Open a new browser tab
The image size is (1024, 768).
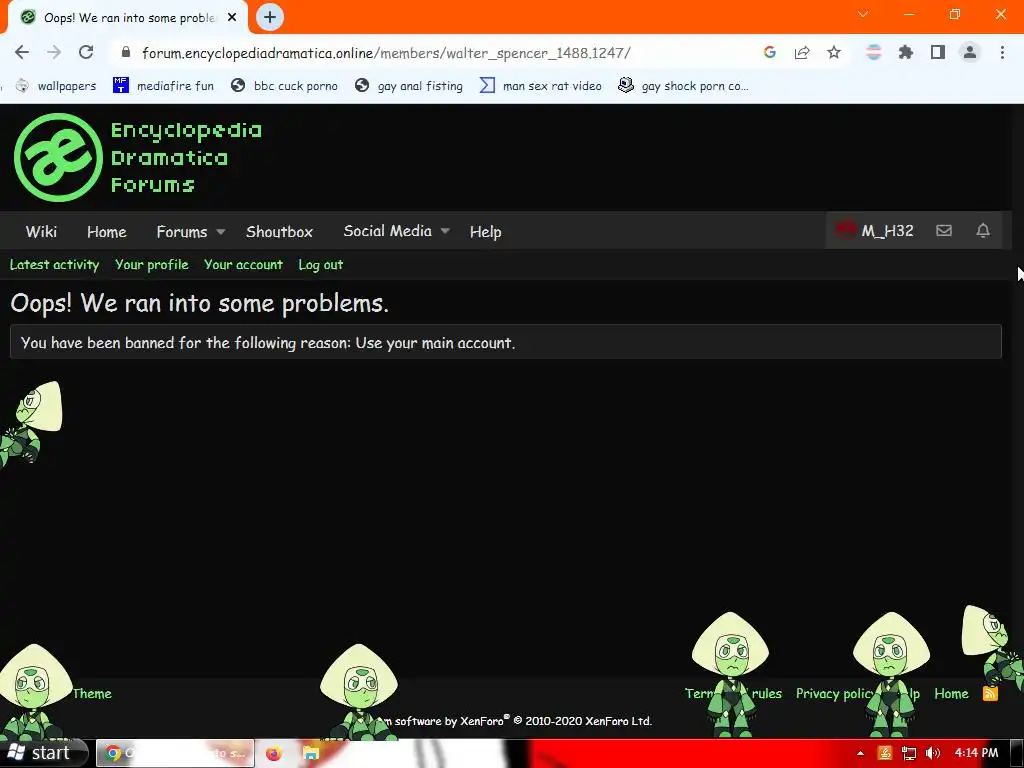(x=270, y=17)
